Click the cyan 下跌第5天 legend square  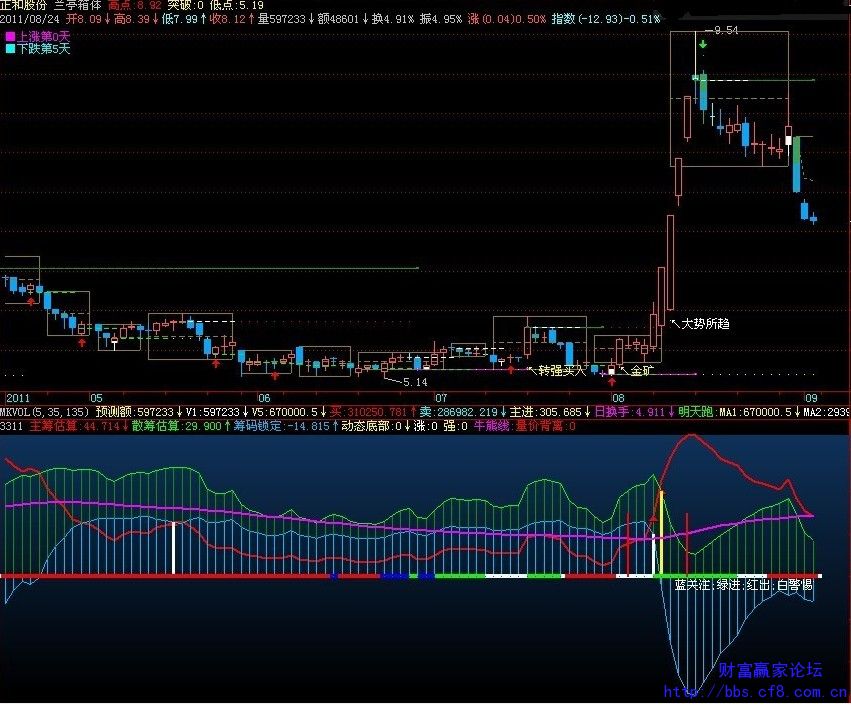coord(10,48)
